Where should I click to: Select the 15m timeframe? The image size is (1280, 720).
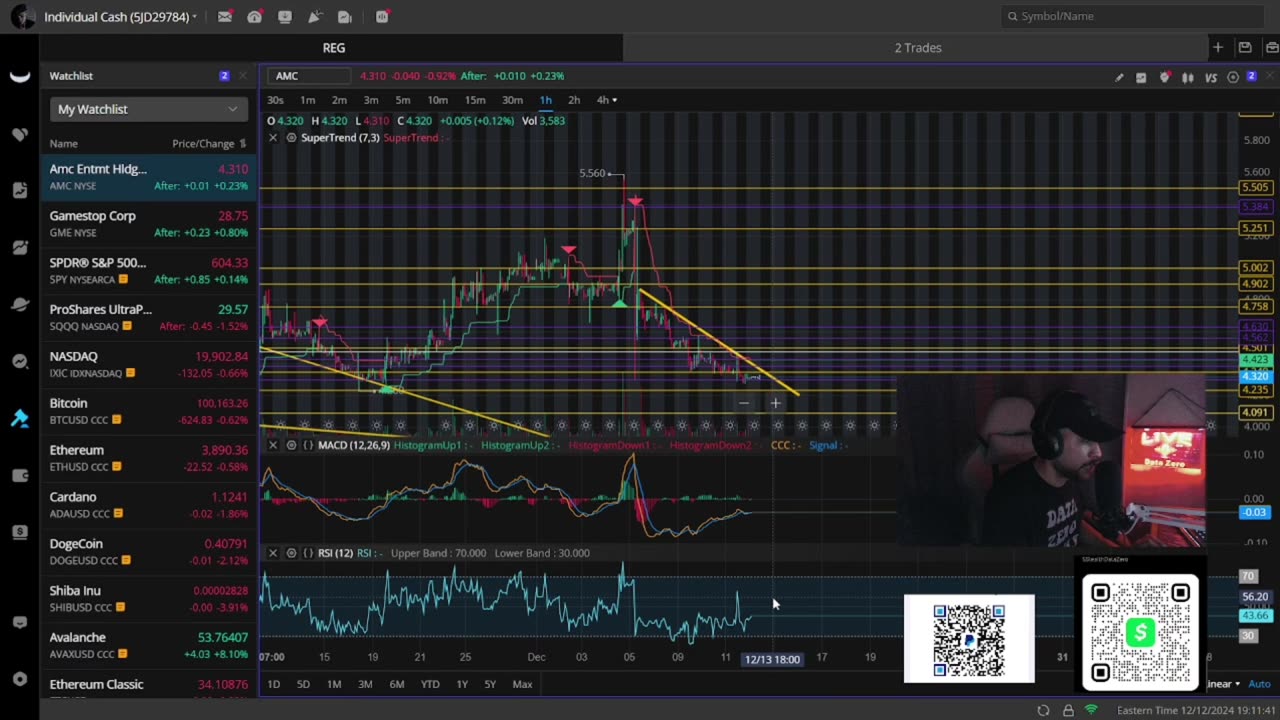click(x=475, y=100)
